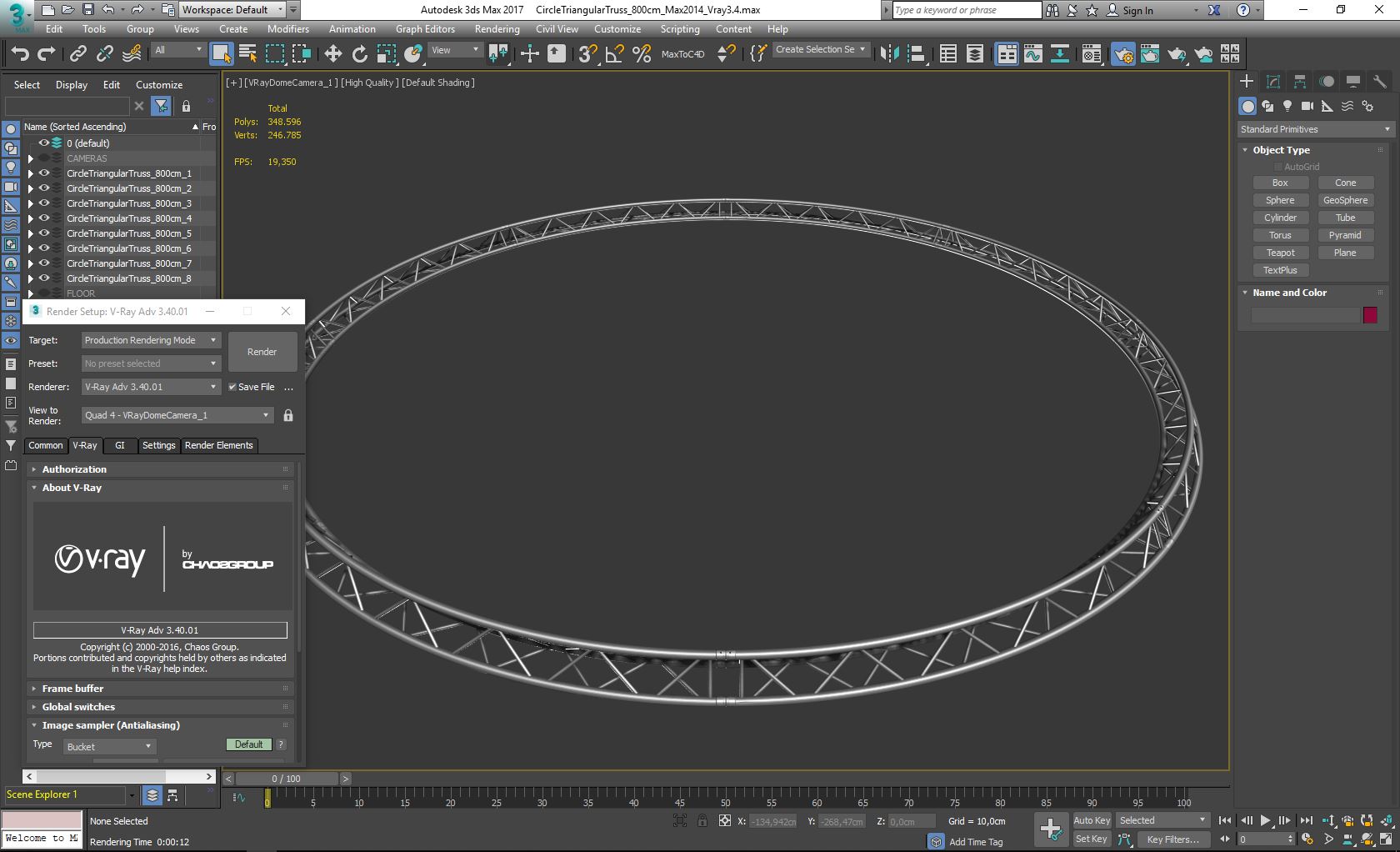Hide CircleTriangularTruss_800cm_1 using eye icon
The width and height of the screenshot is (1400, 852).
[44, 173]
